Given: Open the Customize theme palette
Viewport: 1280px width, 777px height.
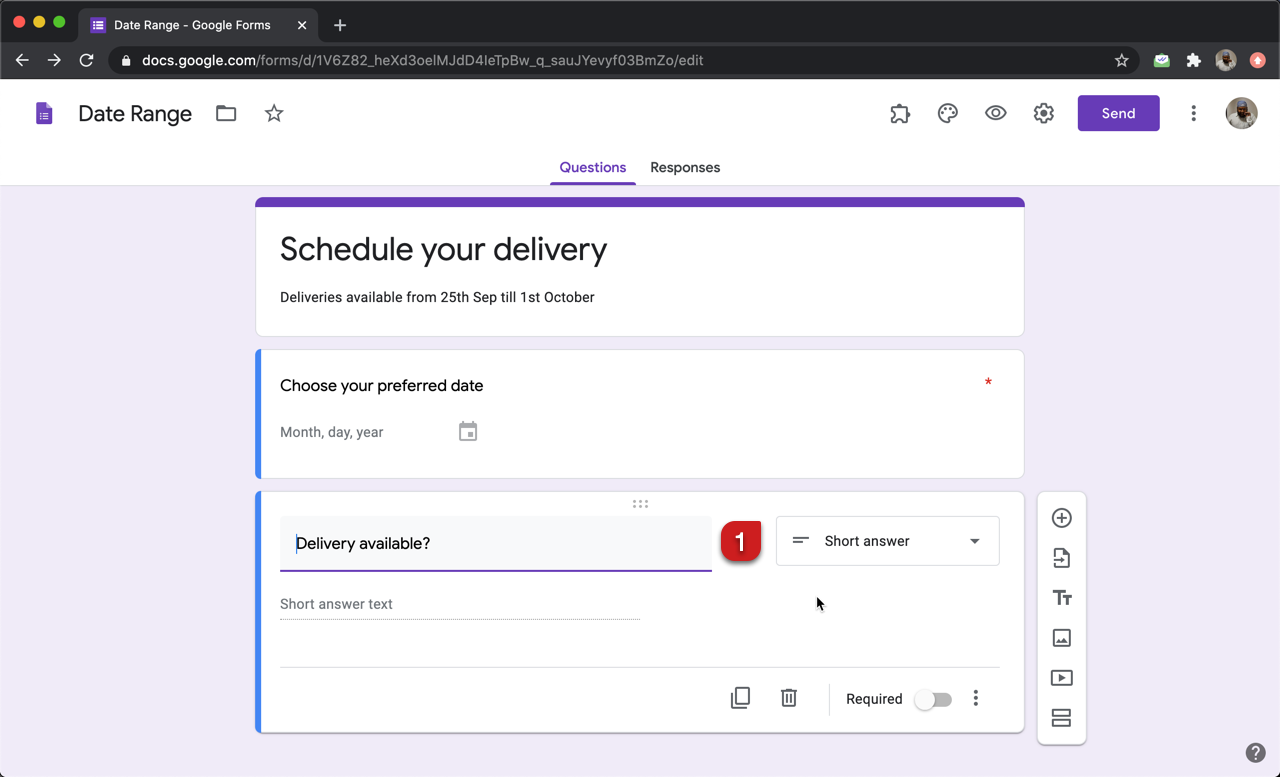Looking at the screenshot, I should click(948, 113).
